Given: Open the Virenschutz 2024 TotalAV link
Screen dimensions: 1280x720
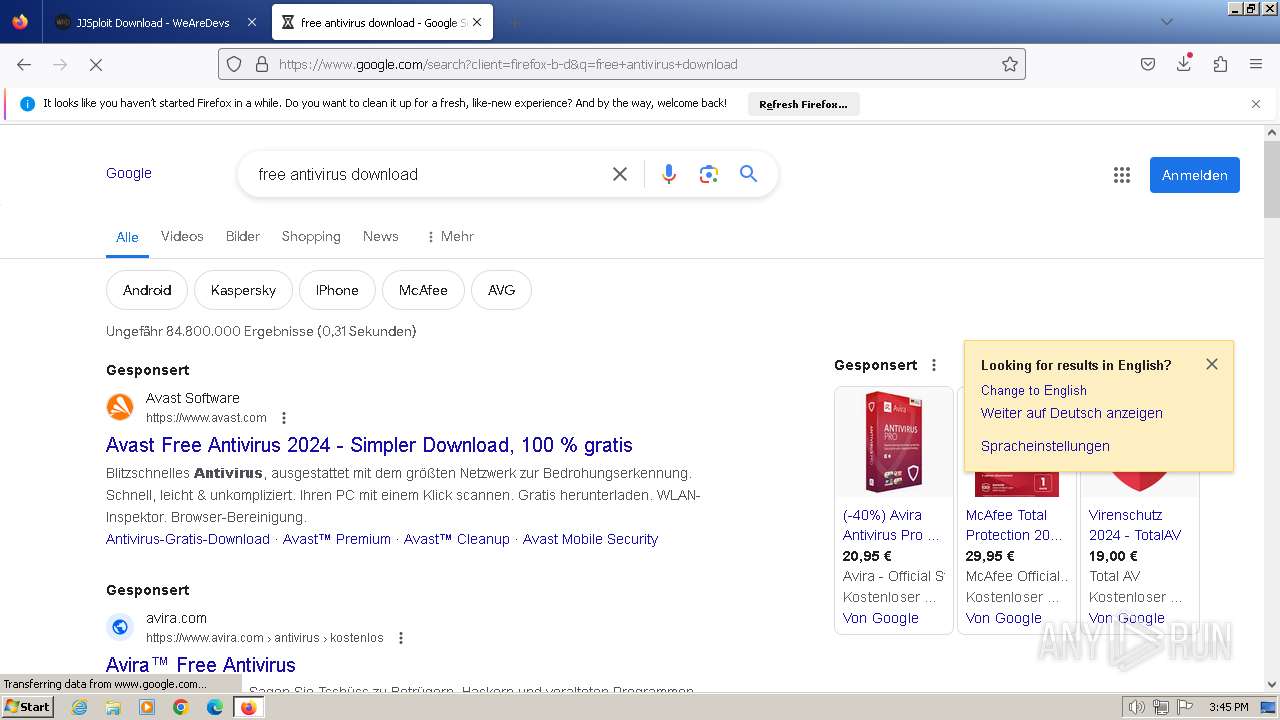Looking at the screenshot, I should coord(1135,525).
